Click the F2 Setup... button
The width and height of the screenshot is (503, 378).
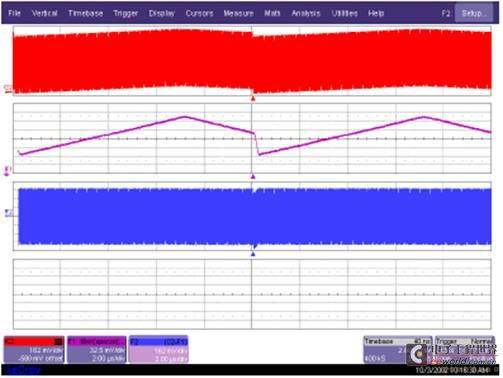click(474, 13)
